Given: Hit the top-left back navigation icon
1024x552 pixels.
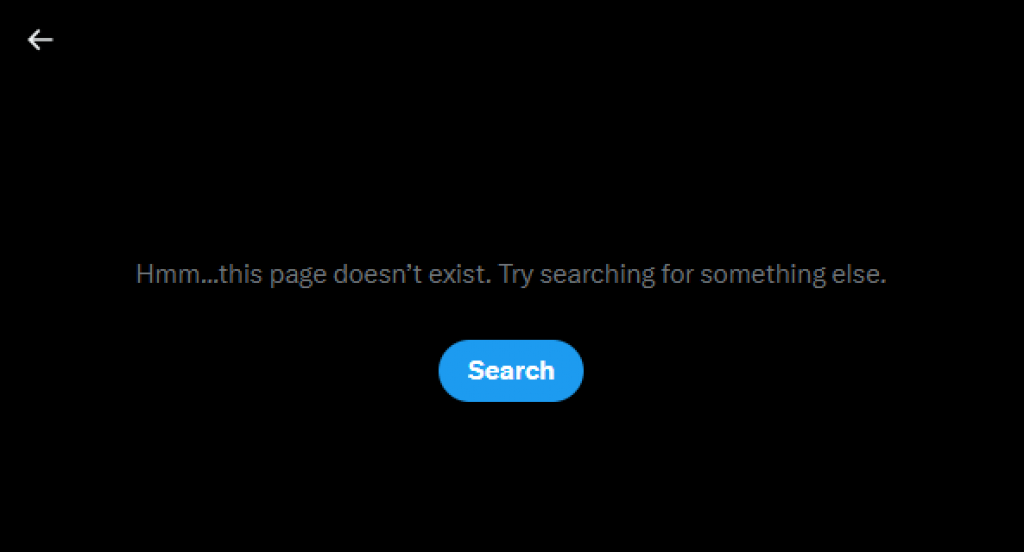Looking at the screenshot, I should coord(40,40).
